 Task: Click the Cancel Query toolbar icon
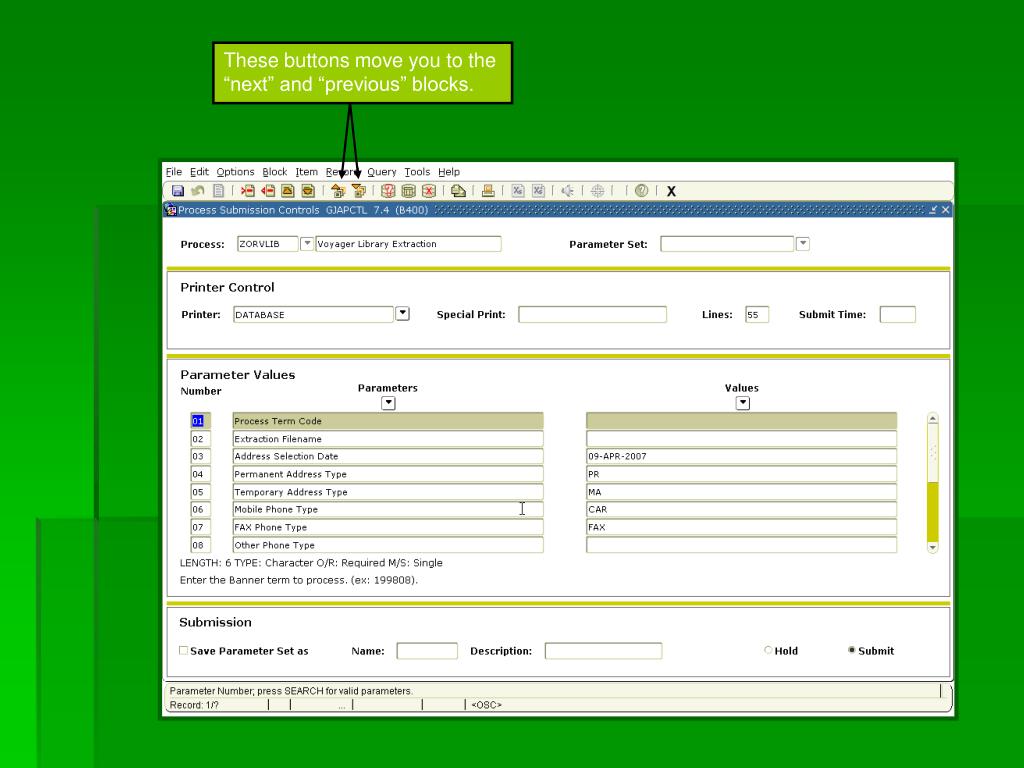(428, 191)
